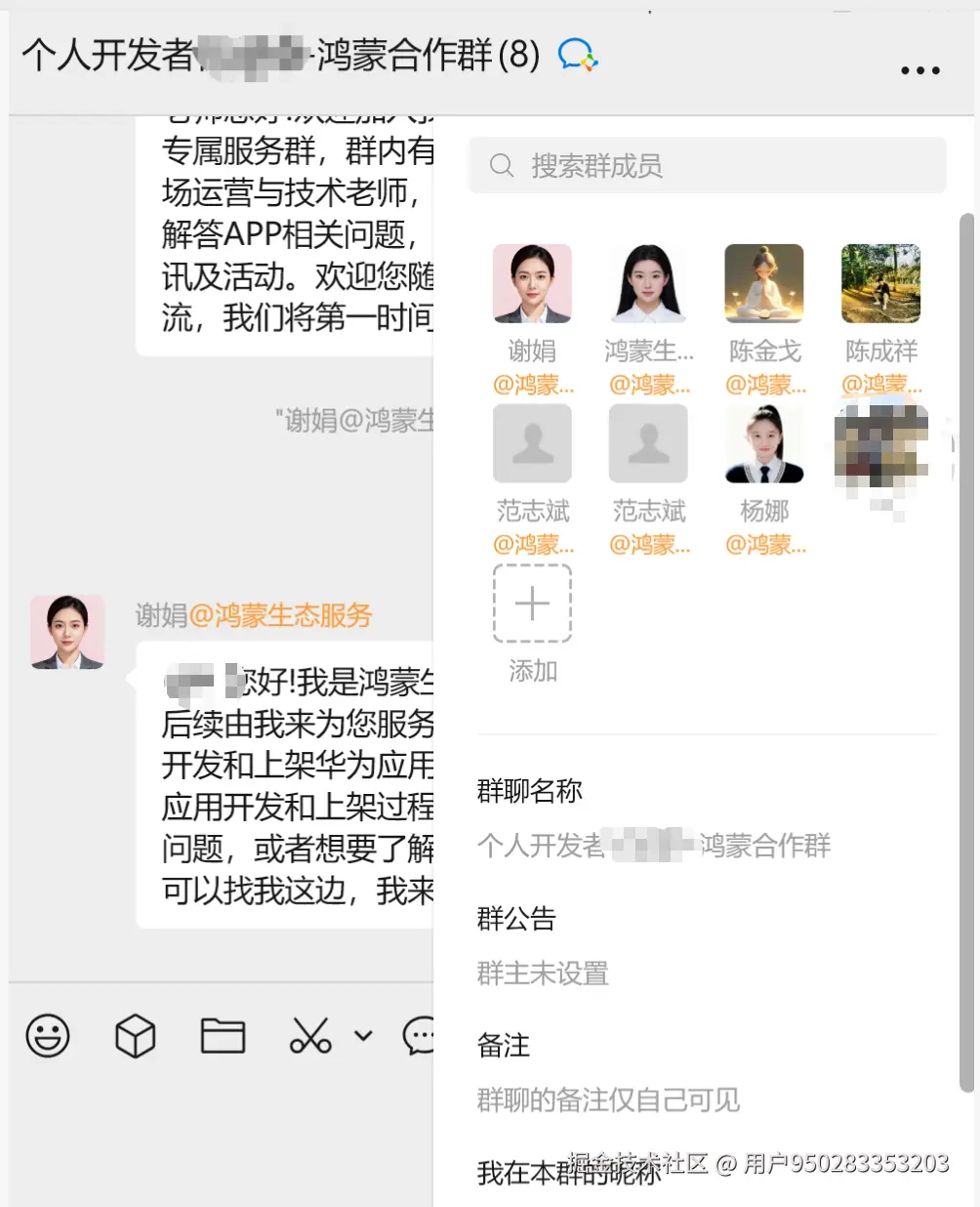This screenshot has height=1207, width=980.
Task: Click 谢娟's avatar in chat message
Action: tap(67, 632)
